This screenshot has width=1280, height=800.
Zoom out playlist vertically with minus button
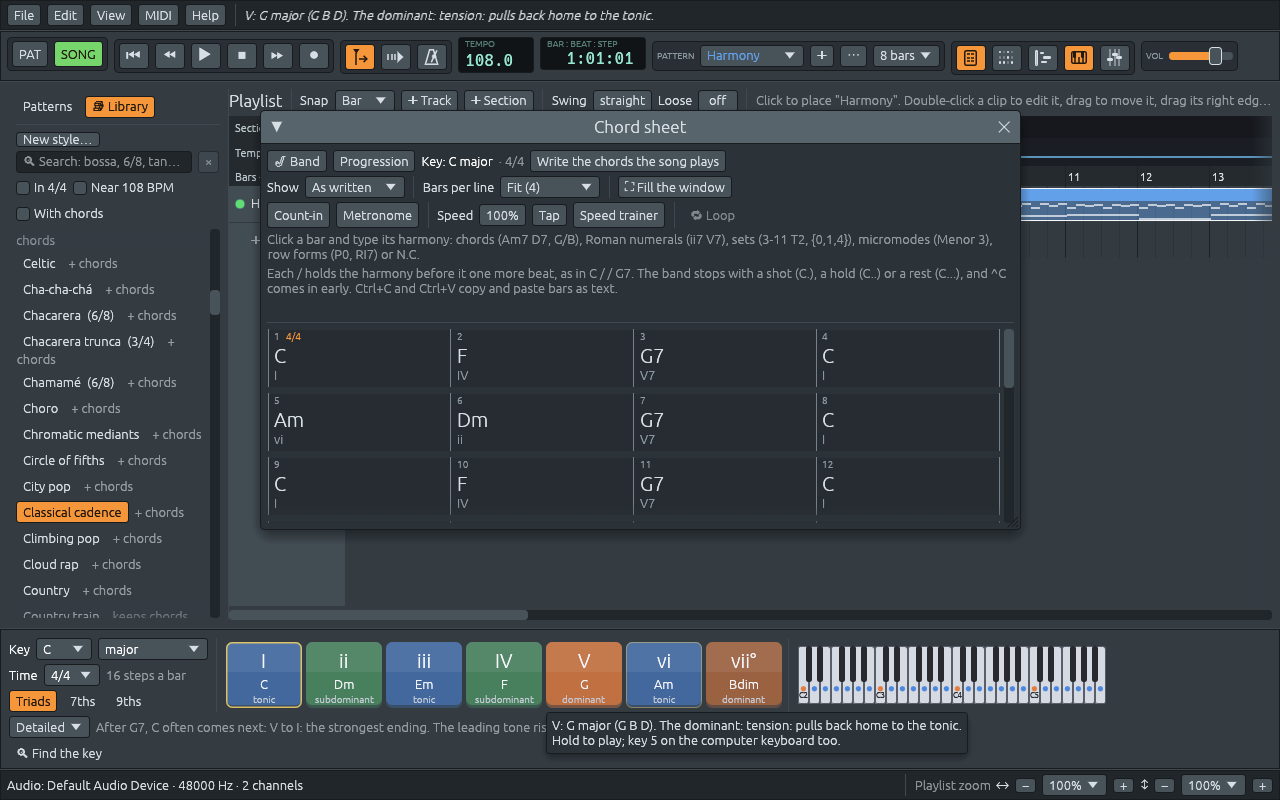(x=1165, y=786)
